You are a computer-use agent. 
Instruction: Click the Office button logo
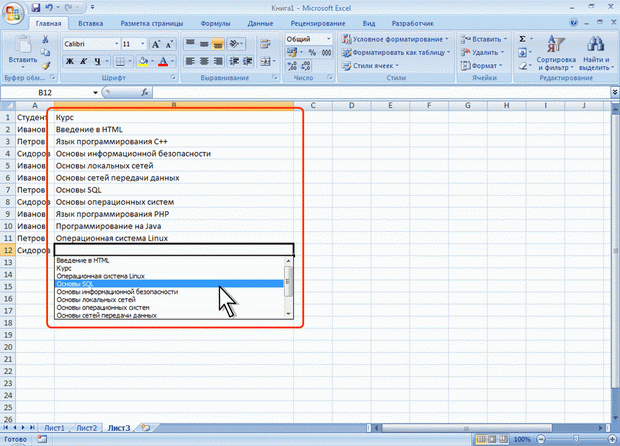tap(12, 14)
